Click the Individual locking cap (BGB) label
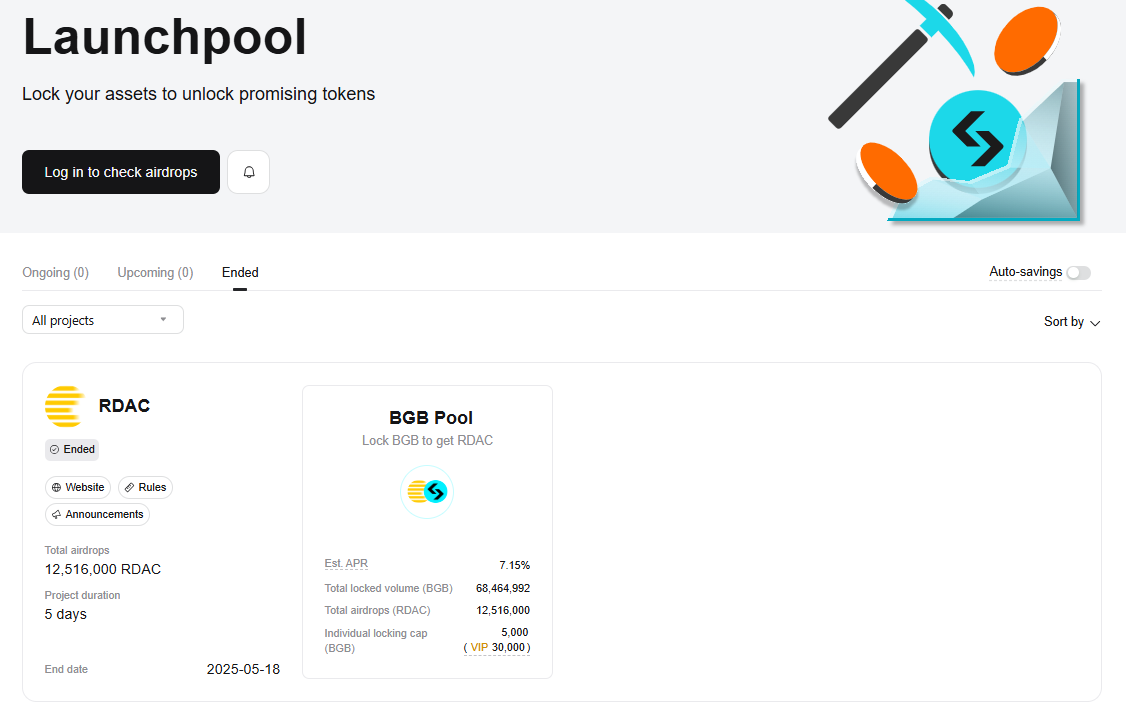The width and height of the screenshot is (1126, 708). tap(376, 641)
